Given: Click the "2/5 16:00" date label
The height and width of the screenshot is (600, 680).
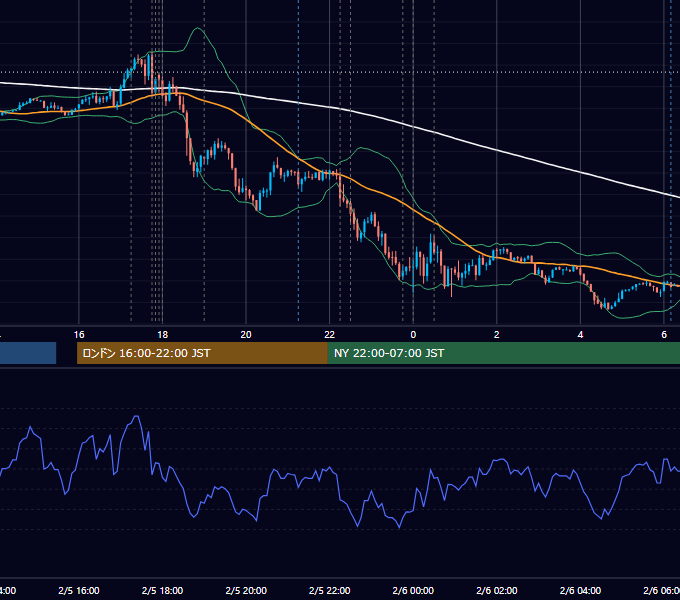Looking at the screenshot, I should (79, 590).
